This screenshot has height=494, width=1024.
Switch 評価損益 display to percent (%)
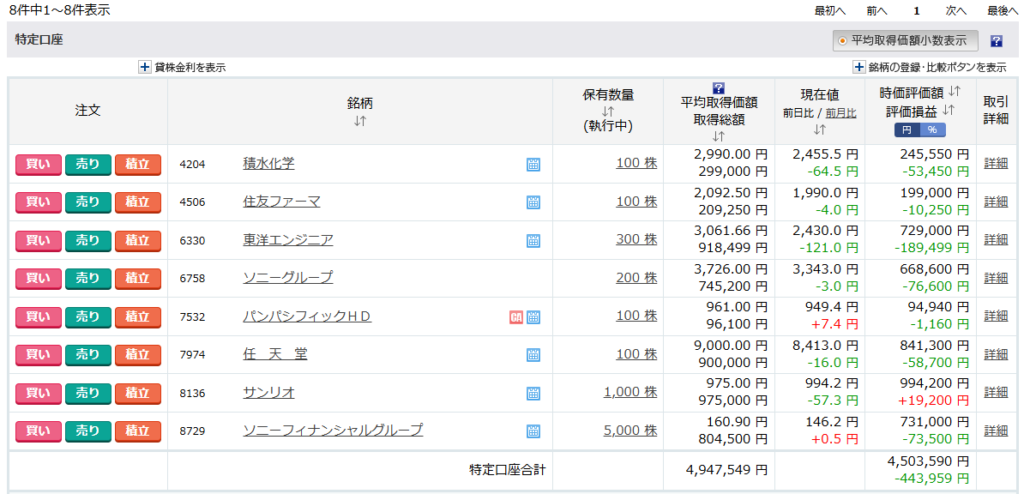coord(932,130)
